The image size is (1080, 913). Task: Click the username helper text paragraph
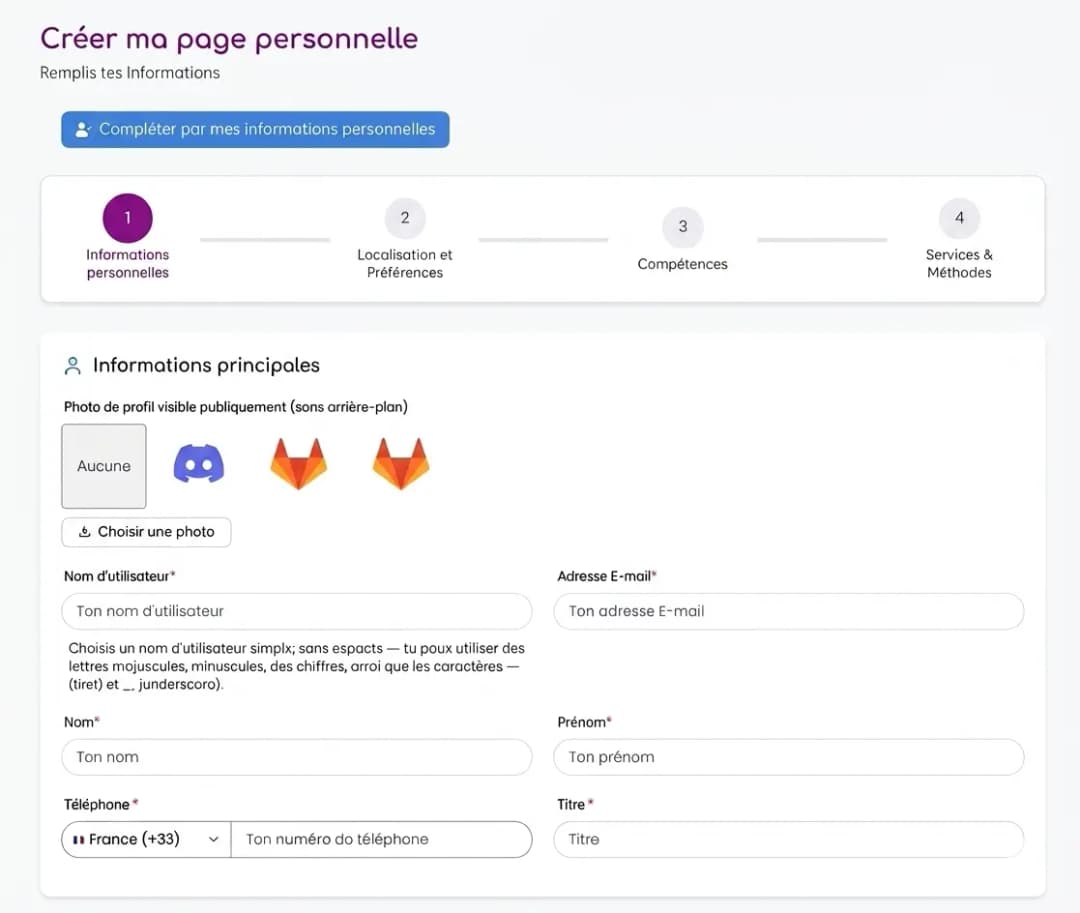(x=296, y=667)
